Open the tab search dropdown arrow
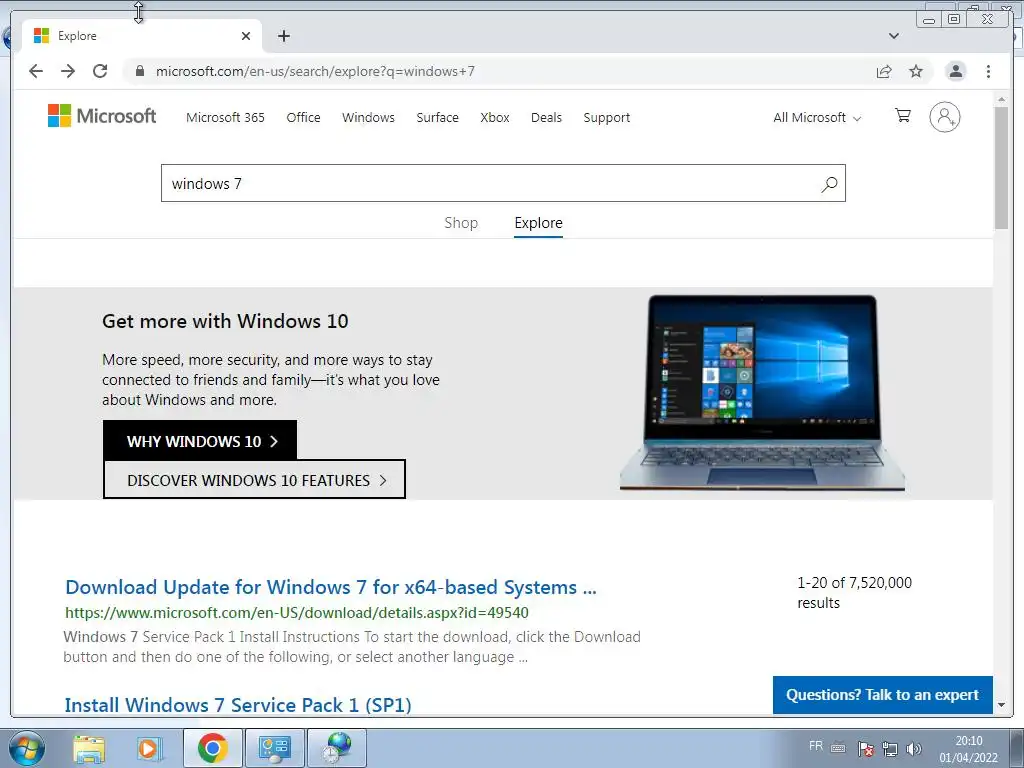Screen dimensions: 1024x768 894,36
